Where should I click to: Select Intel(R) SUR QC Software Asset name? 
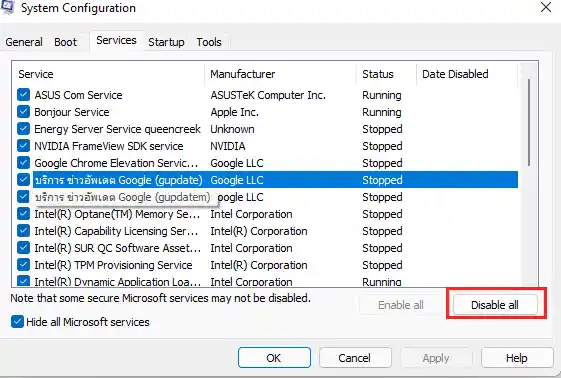coord(117,248)
